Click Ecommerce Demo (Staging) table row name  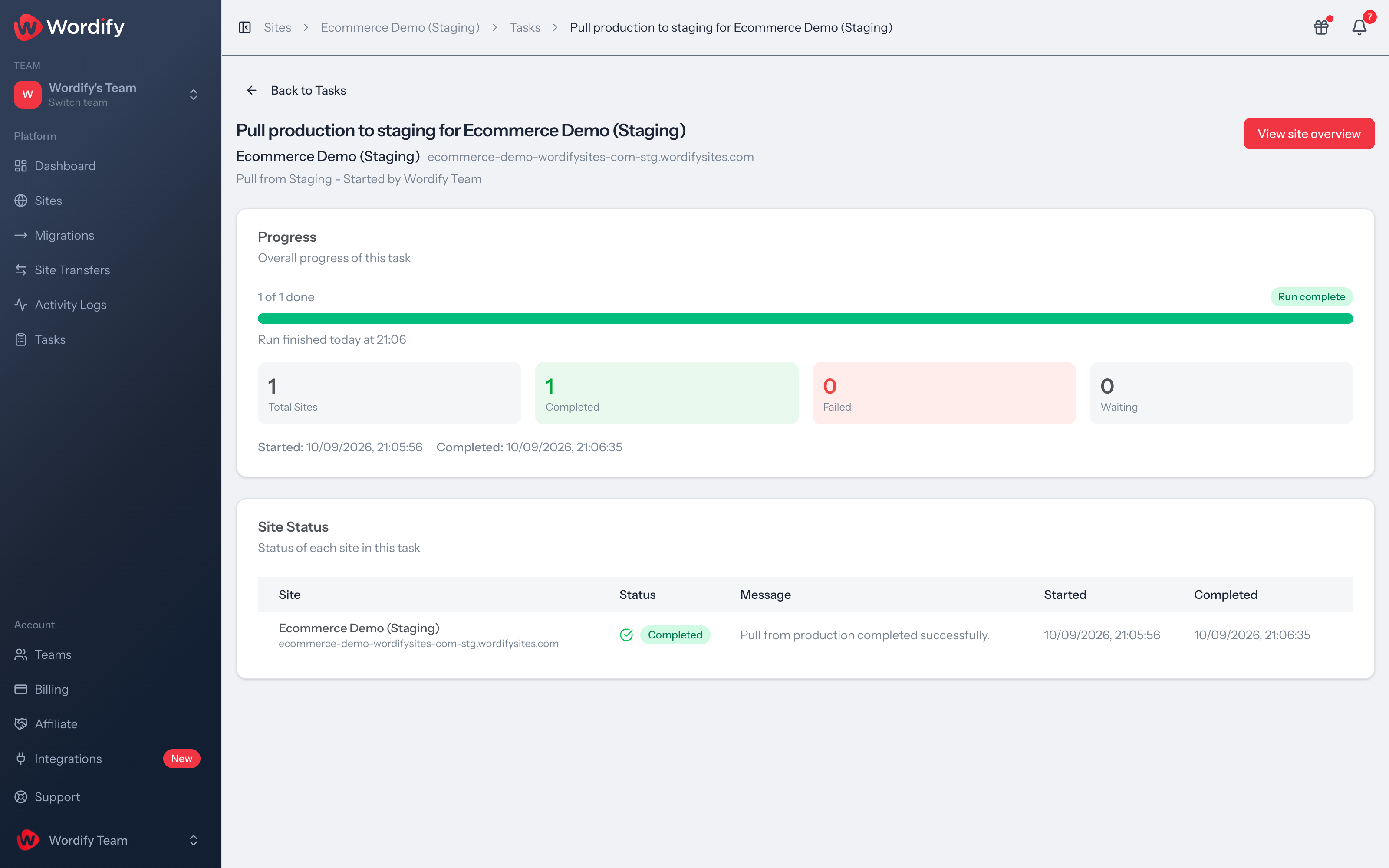click(359, 628)
